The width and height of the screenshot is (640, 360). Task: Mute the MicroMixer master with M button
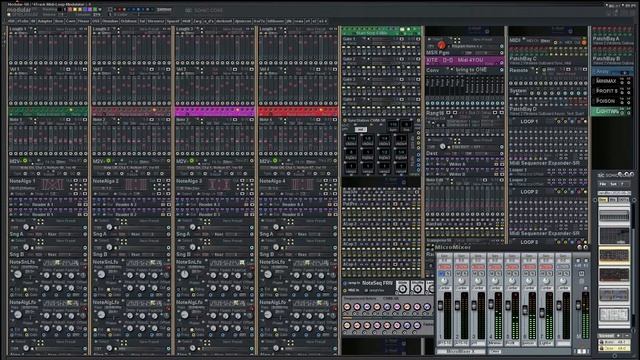[x=581, y=273]
